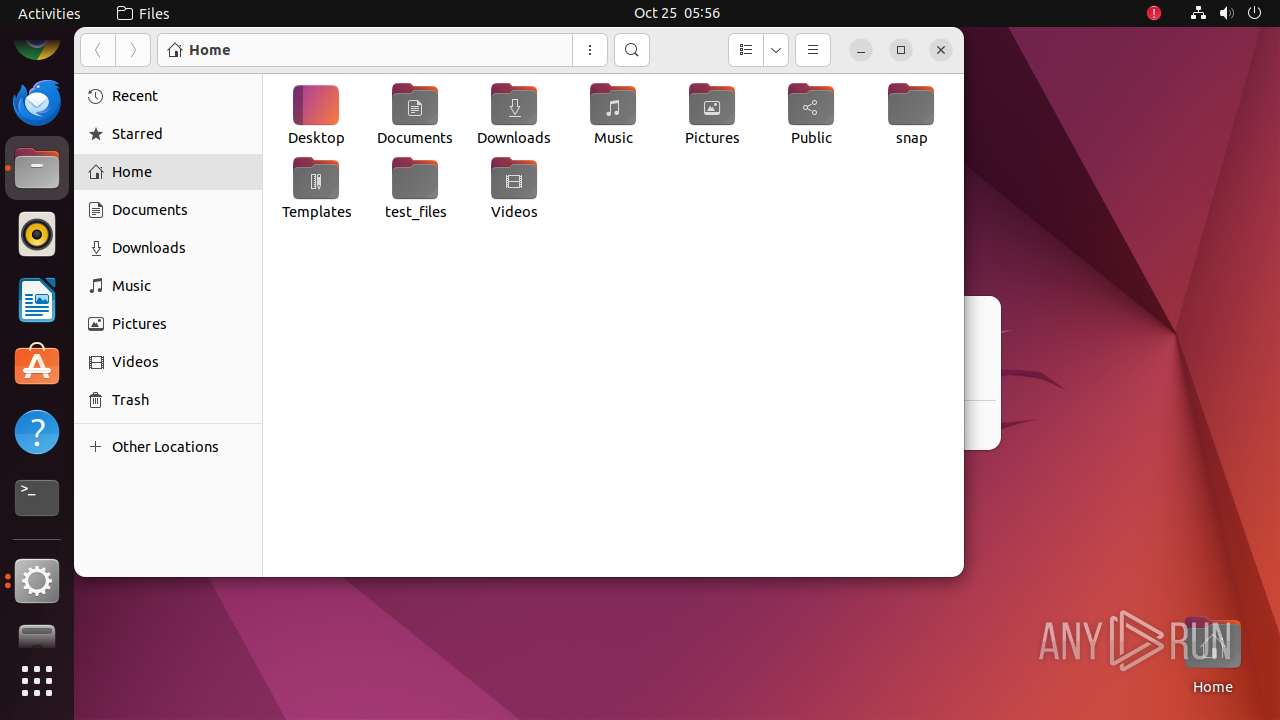The height and width of the screenshot is (720, 1280).
Task: Click the Home desktop icon
Action: (x=1212, y=656)
